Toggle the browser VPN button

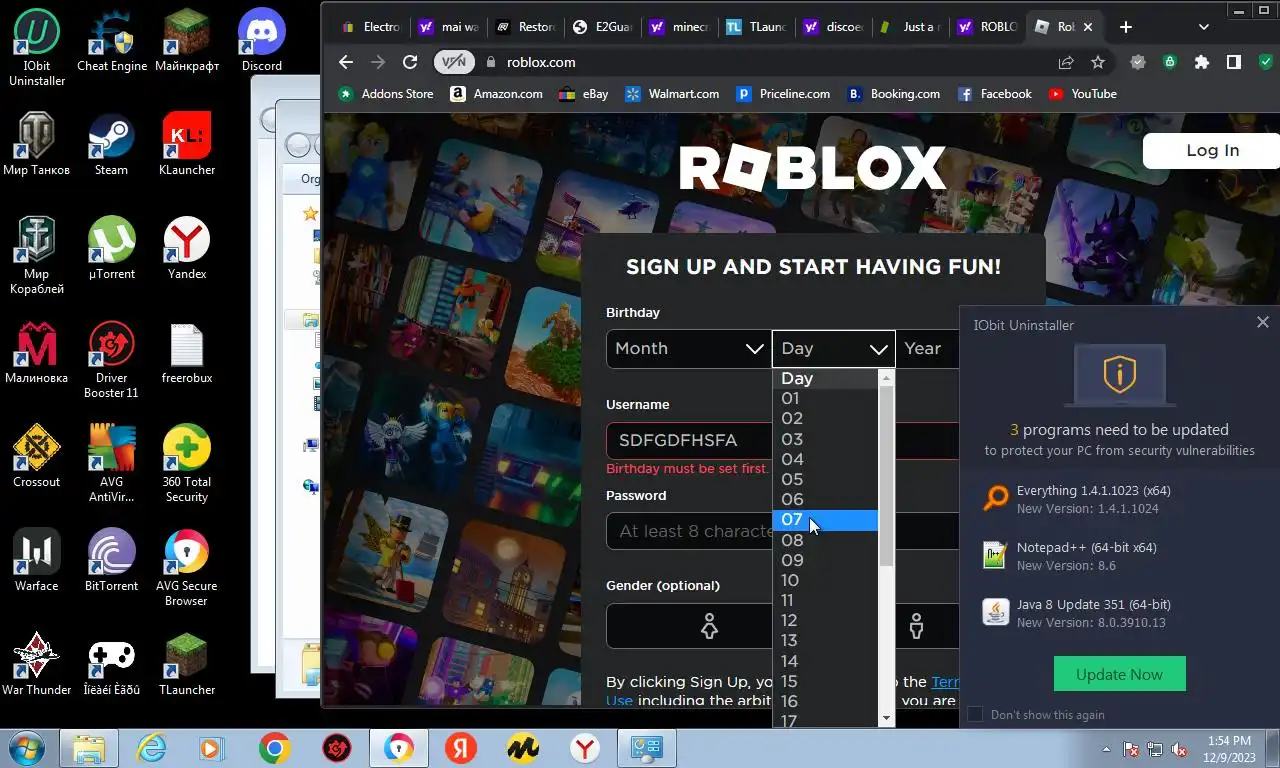[454, 62]
